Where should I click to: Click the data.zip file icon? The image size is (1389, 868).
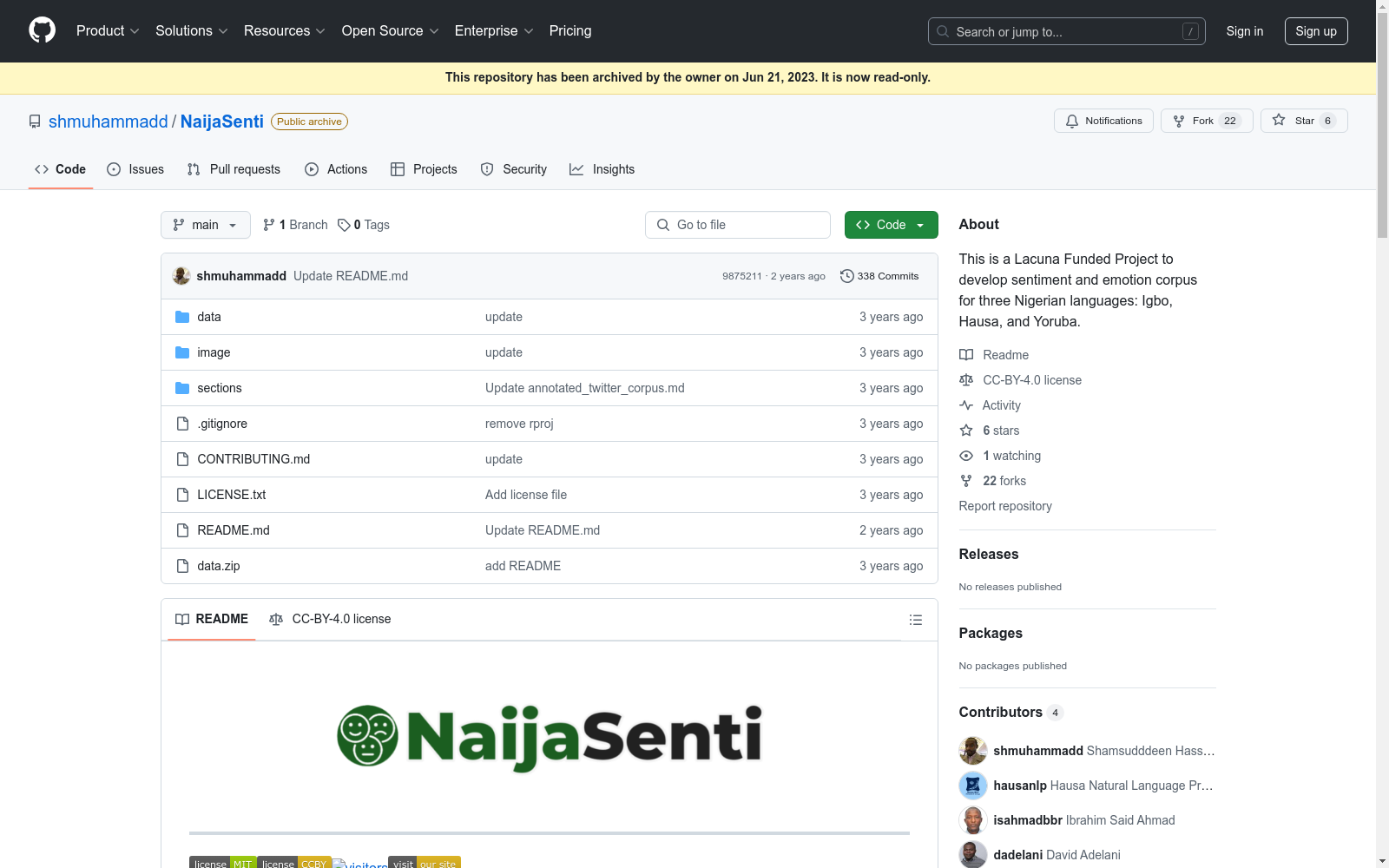182,566
